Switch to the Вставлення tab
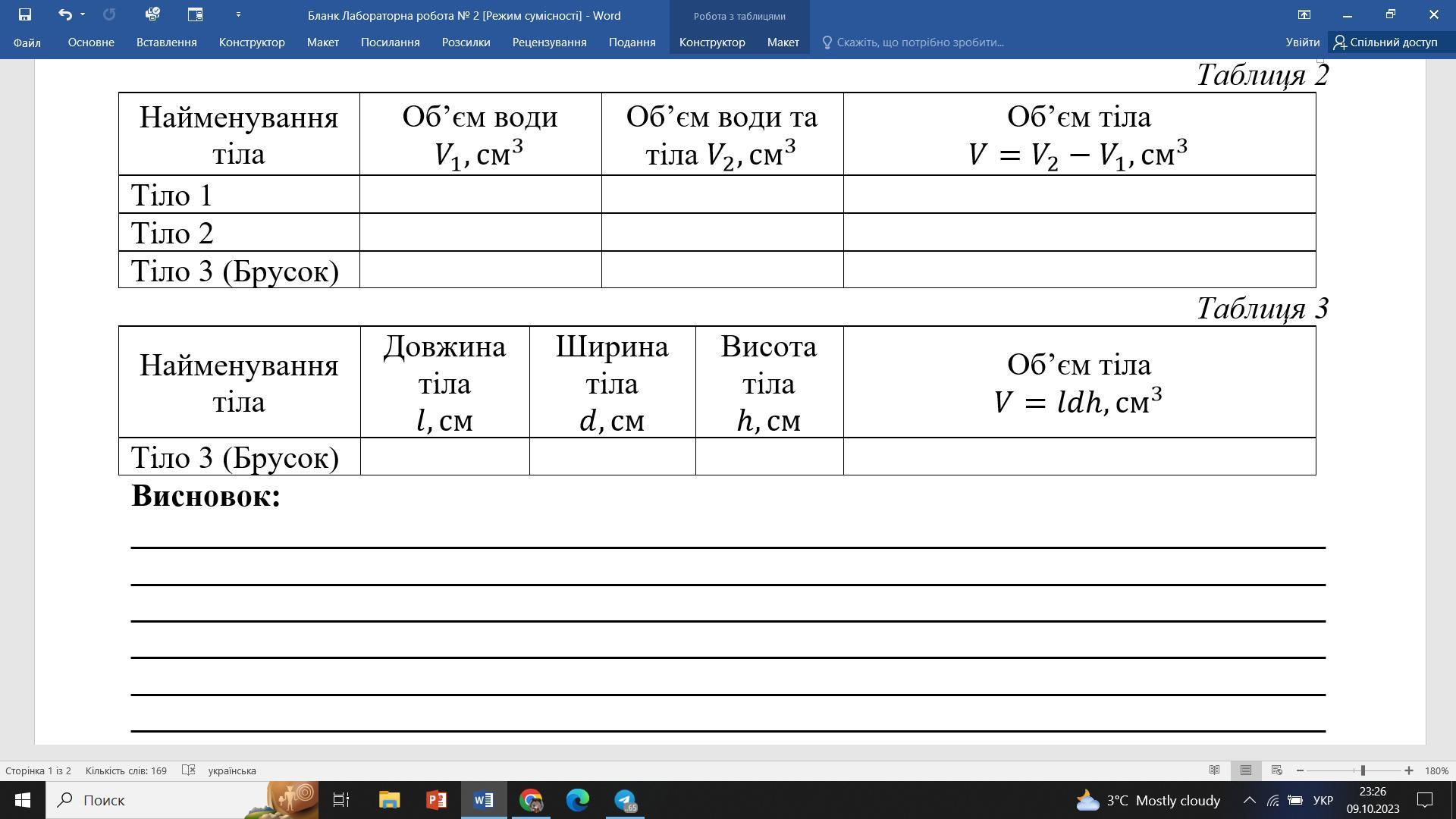The width and height of the screenshot is (1456, 819). click(x=166, y=42)
